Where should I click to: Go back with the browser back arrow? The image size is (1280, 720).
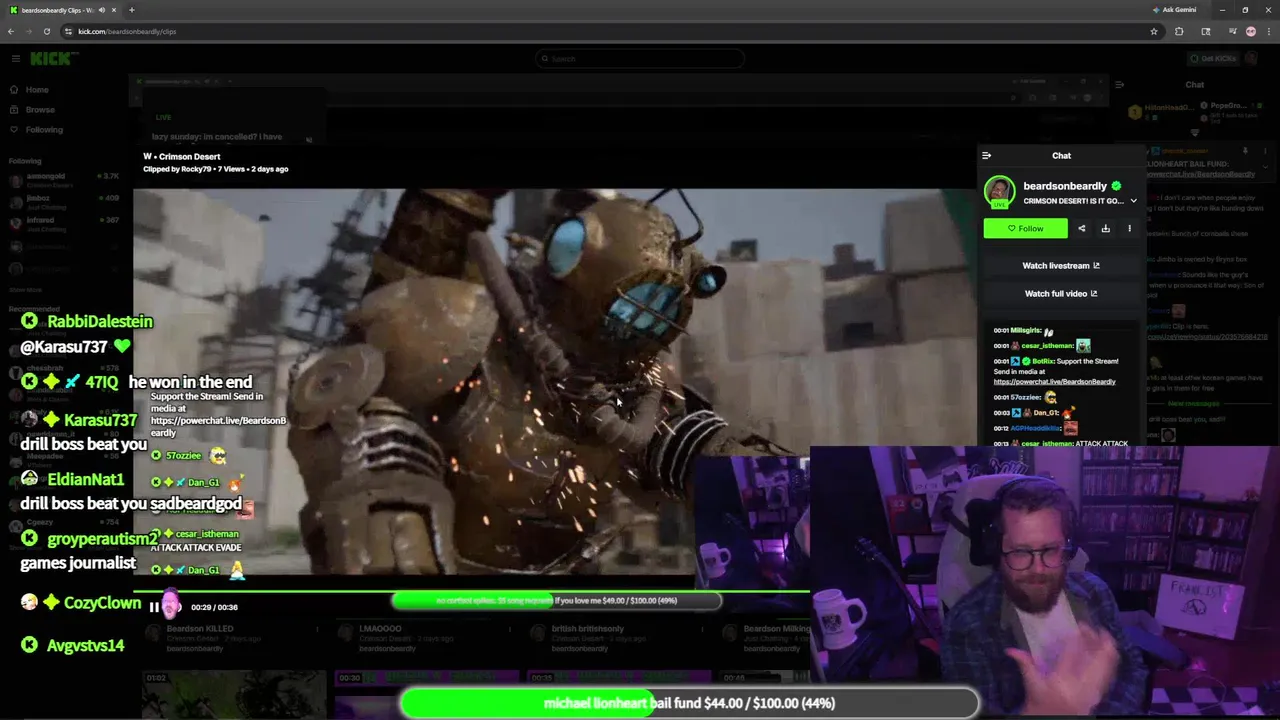tap(11, 32)
